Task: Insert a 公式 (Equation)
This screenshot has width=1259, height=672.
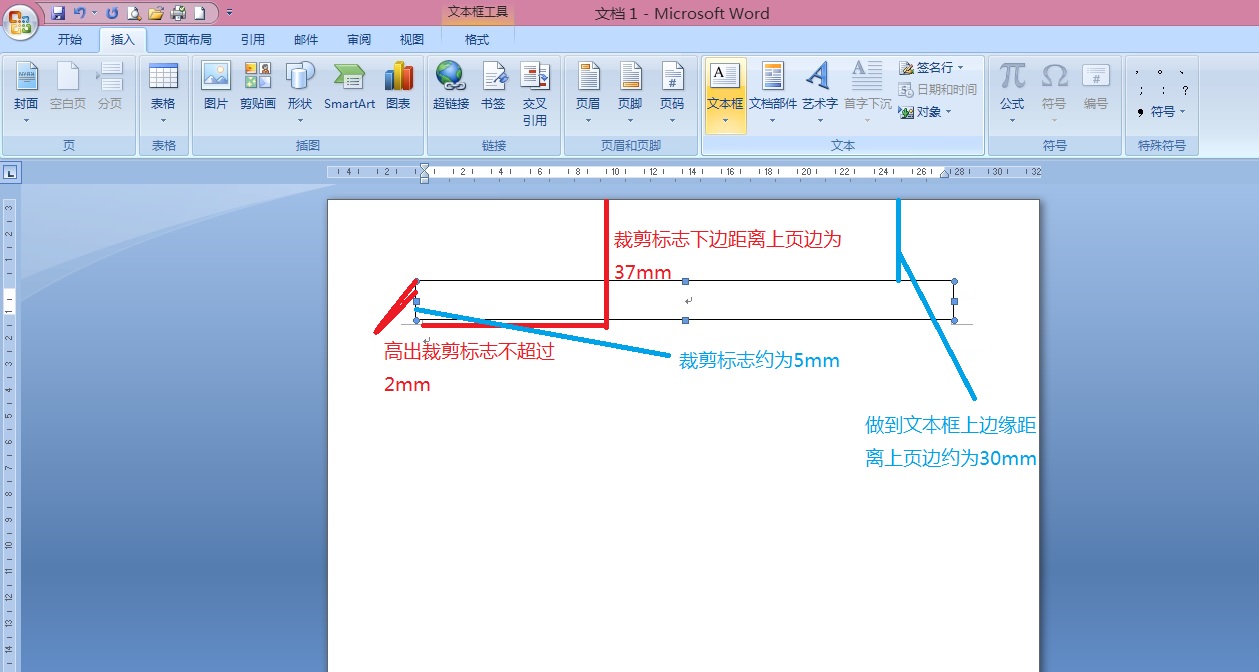Action: point(1010,90)
